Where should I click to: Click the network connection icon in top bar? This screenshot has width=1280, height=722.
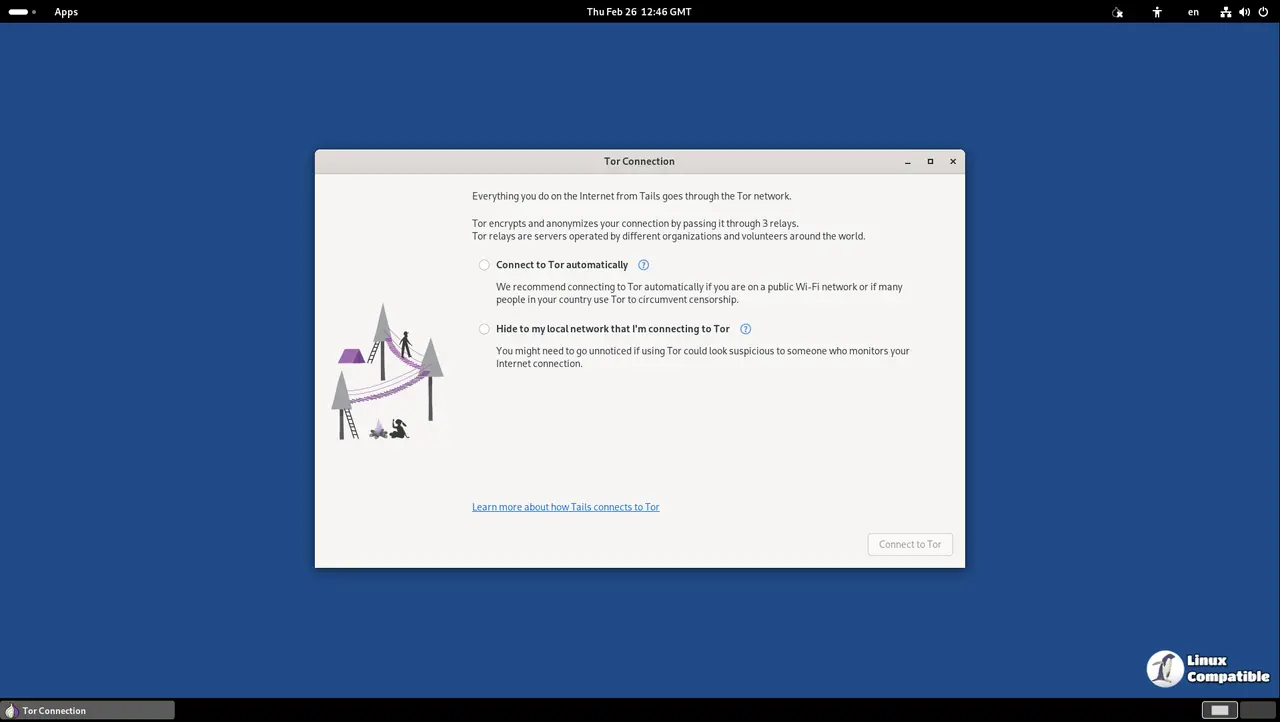click(1225, 12)
